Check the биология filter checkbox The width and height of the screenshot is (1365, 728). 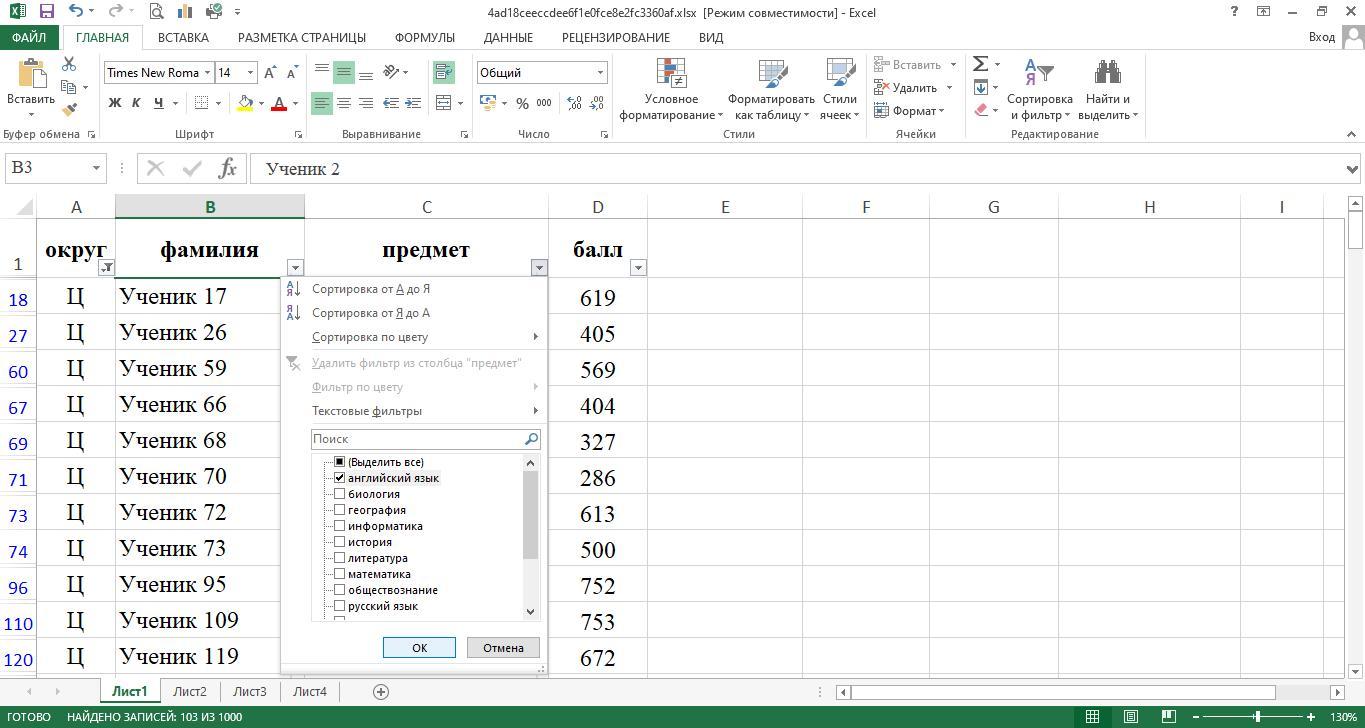tap(340, 494)
